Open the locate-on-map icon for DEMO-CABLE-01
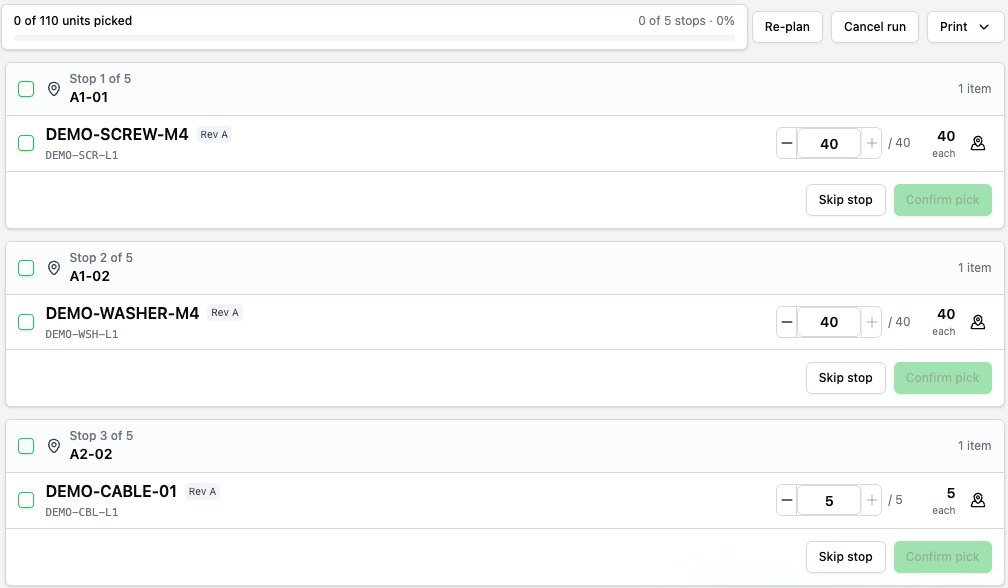 978,500
